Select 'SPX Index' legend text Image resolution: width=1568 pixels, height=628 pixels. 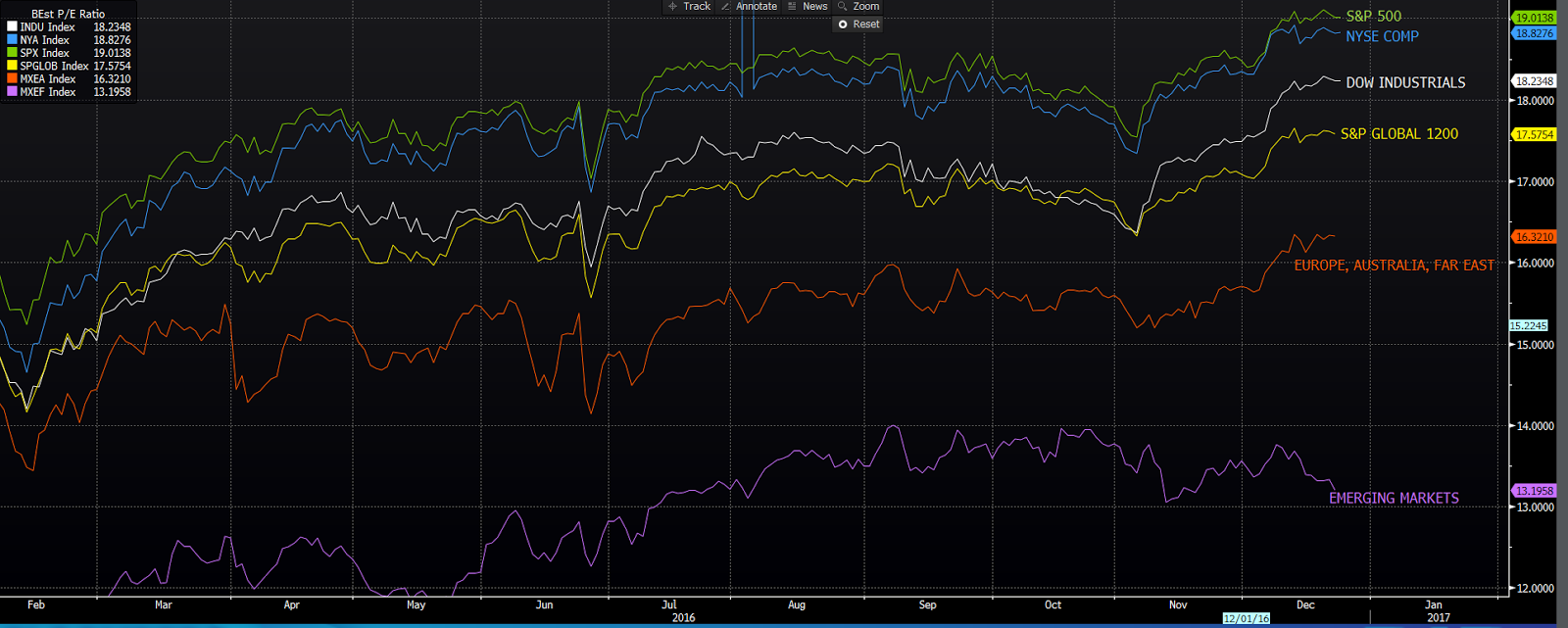pyautogui.click(x=44, y=53)
